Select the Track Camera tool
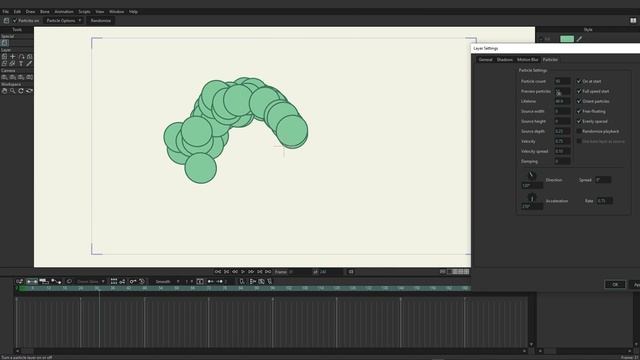Viewport: 640px width, 360px height. [4, 77]
